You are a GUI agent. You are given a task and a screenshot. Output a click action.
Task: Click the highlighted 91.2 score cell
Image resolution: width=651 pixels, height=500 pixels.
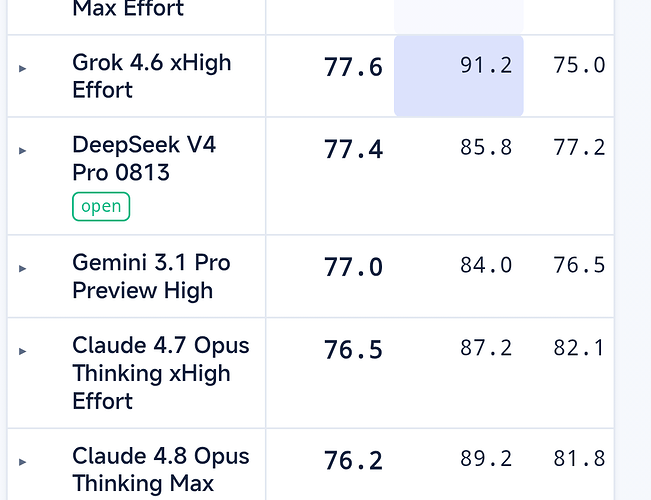[459, 76]
